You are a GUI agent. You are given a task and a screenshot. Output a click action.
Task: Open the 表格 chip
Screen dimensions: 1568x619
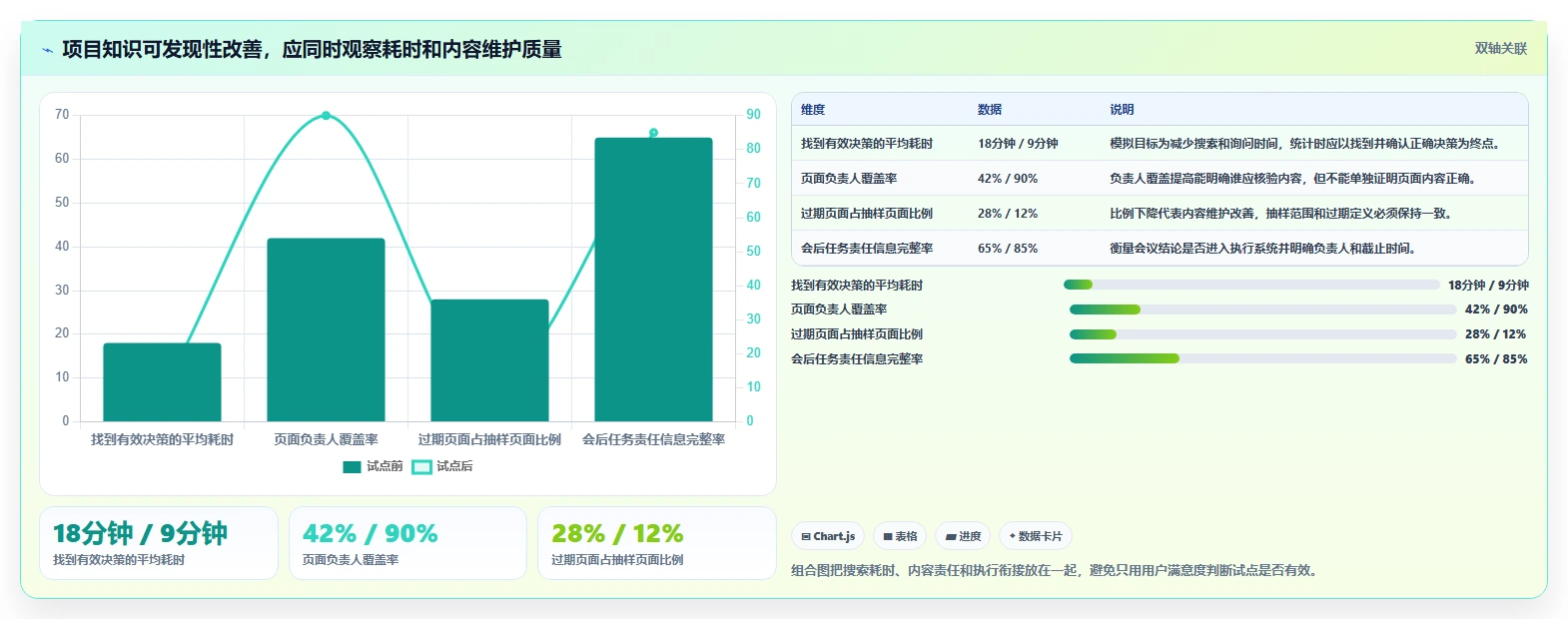(900, 536)
